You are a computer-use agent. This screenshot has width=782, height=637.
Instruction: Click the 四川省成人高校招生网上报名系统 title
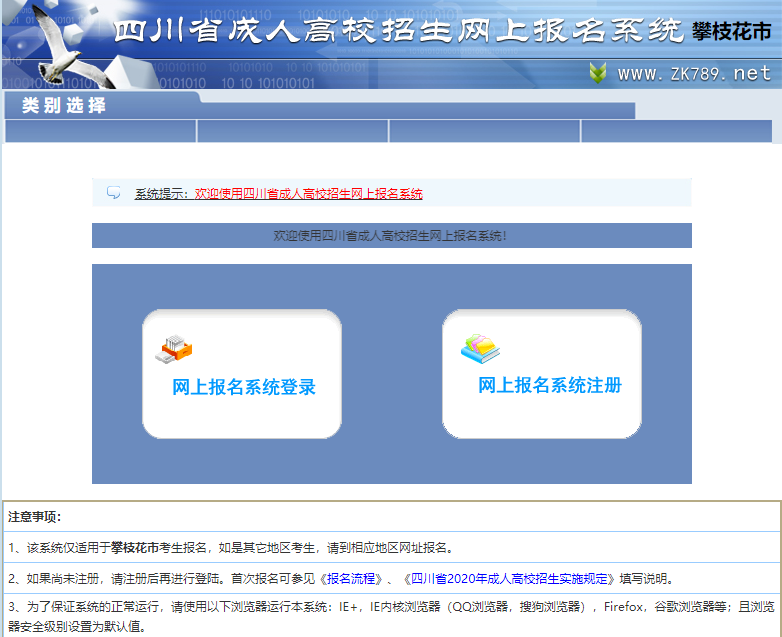pos(398,31)
